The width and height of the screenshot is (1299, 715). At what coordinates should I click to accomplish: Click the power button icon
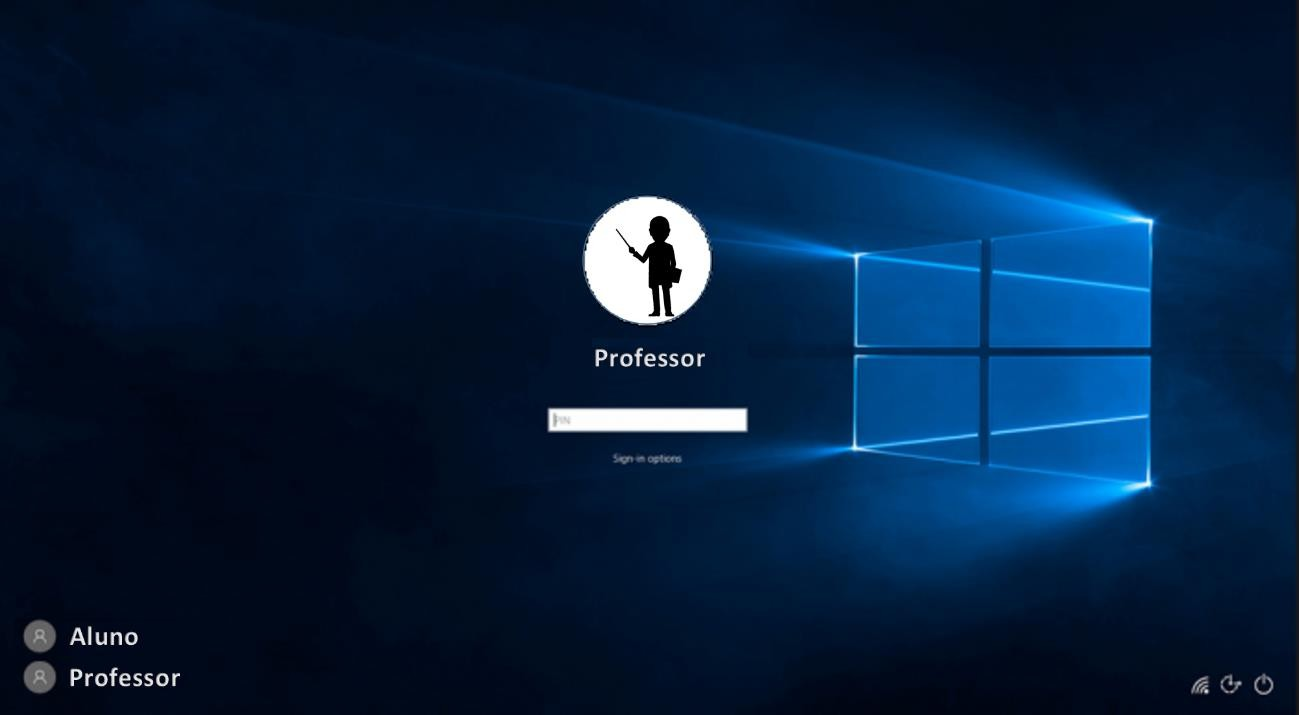(1264, 685)
